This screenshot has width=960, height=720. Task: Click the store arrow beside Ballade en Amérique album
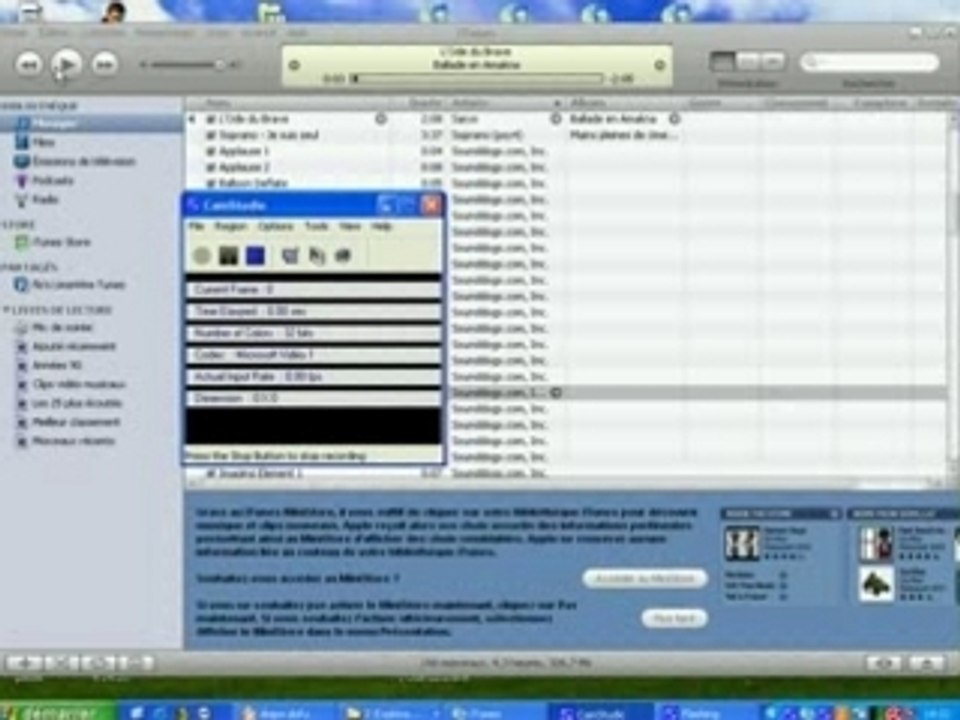pyautogui.click(x=674, y=119)
